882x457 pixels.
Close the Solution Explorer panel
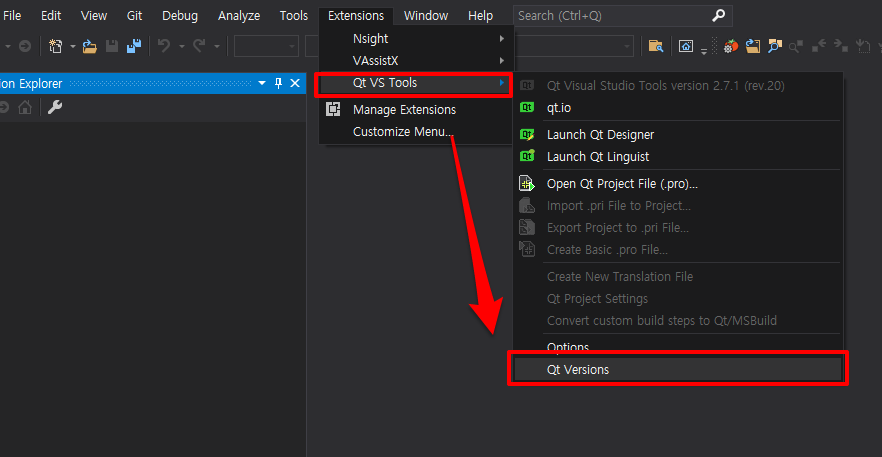point(295,83)
